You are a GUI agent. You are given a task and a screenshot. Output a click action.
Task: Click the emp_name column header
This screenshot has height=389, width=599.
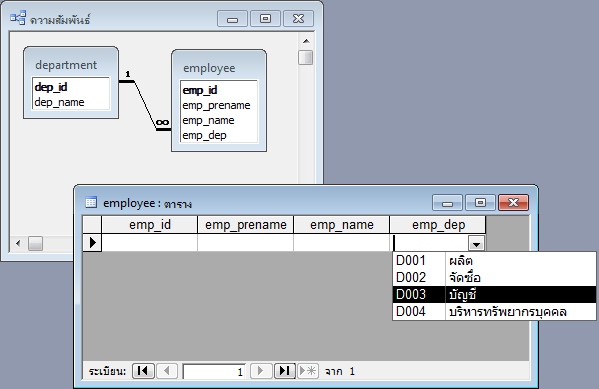(x=342, y=225)
